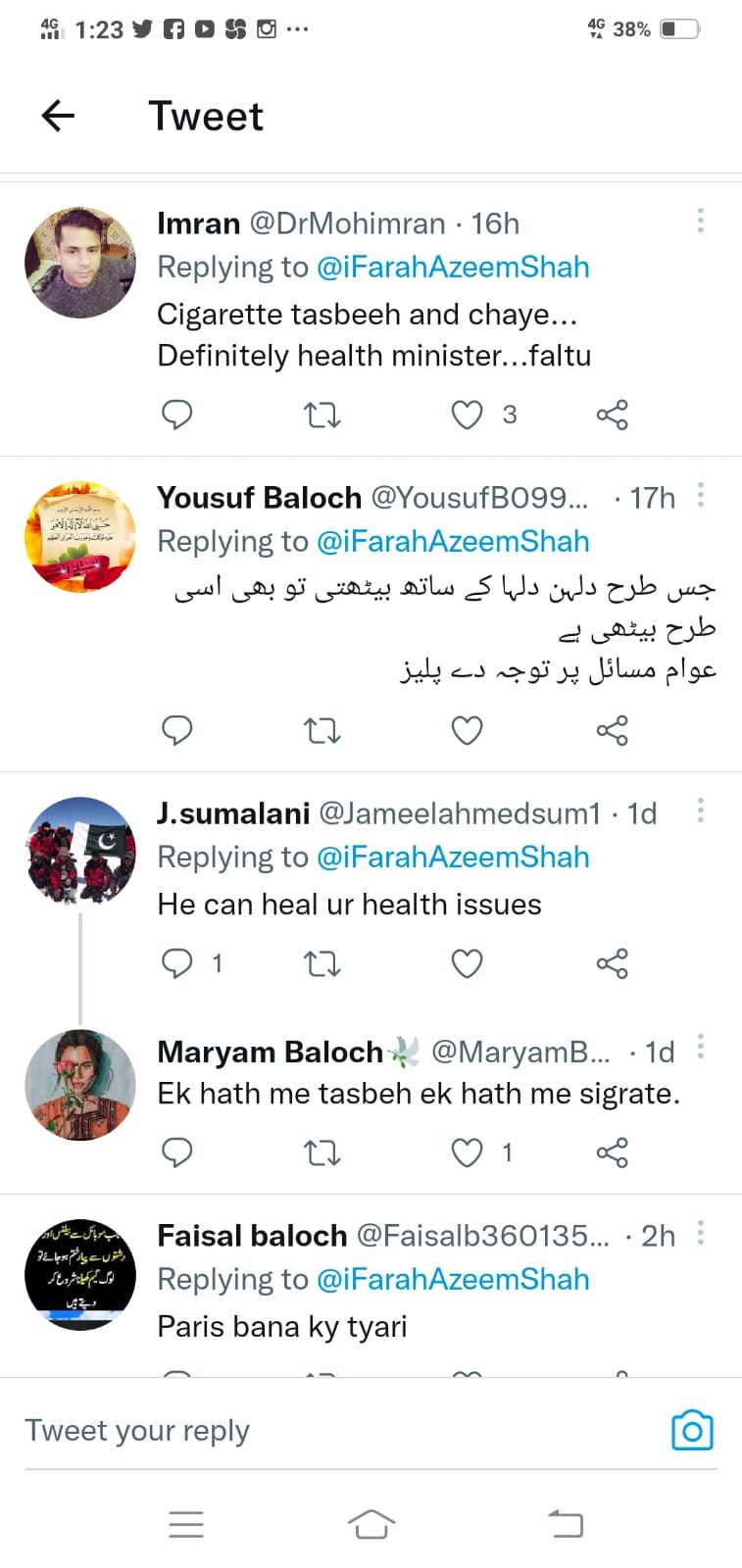Image resolution: width=742 pixels, height=1568 pixels.
Task: Open more options on Imran's tweet
Action: (701, 220)
